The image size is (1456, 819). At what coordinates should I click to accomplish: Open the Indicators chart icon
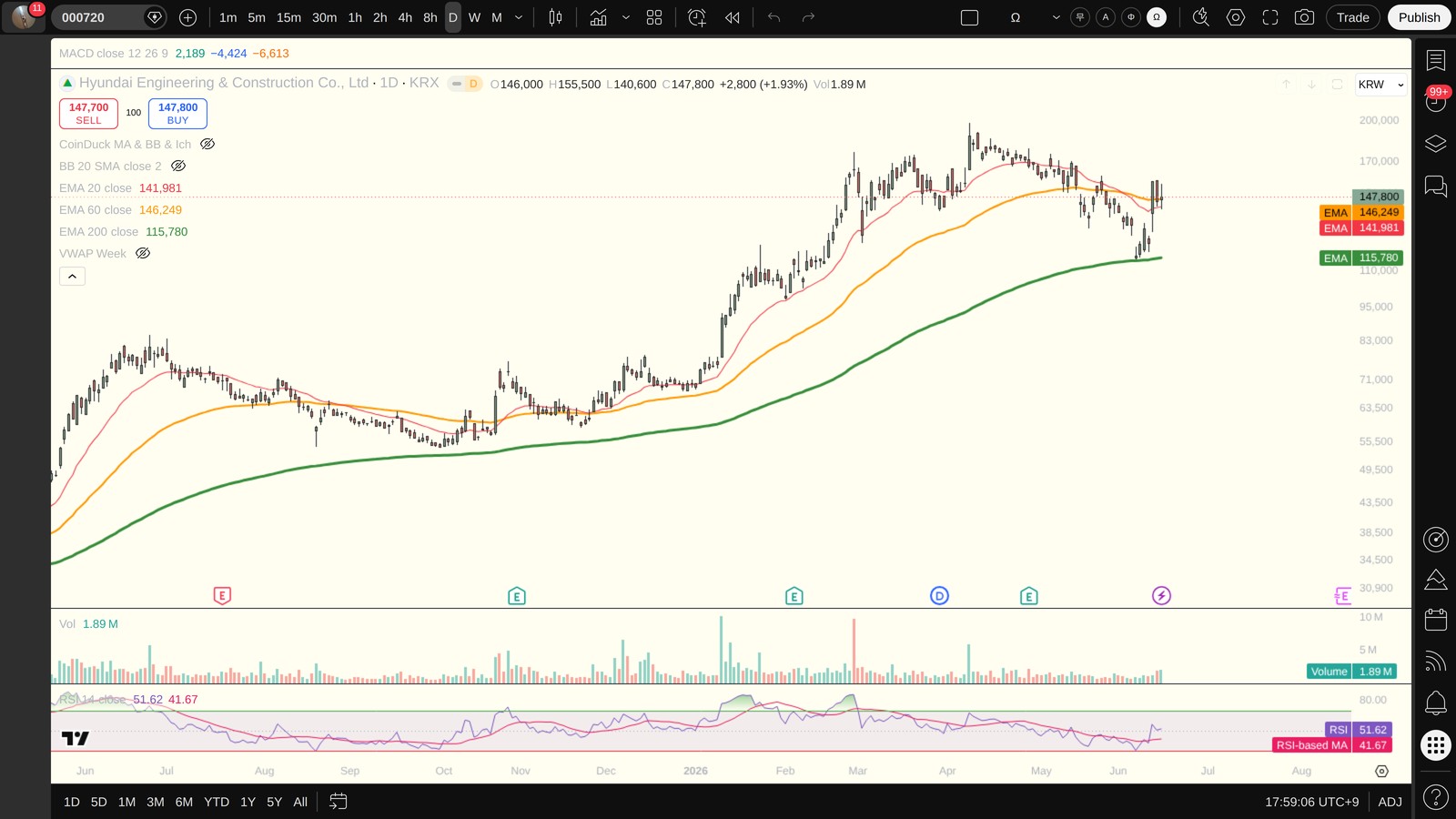click(x=598, y=17)
